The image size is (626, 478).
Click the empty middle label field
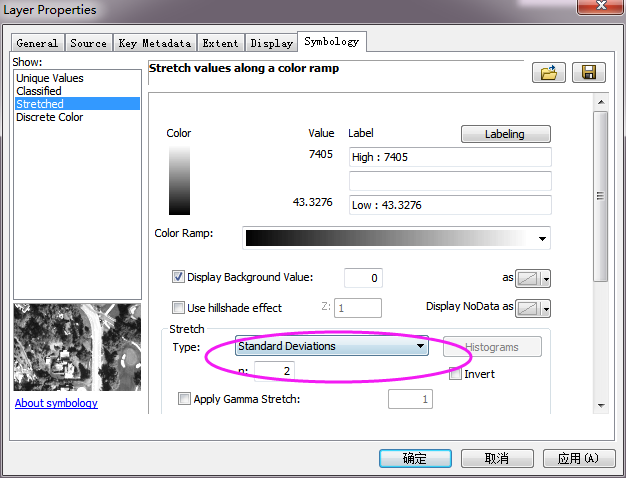tap(450, 181)
